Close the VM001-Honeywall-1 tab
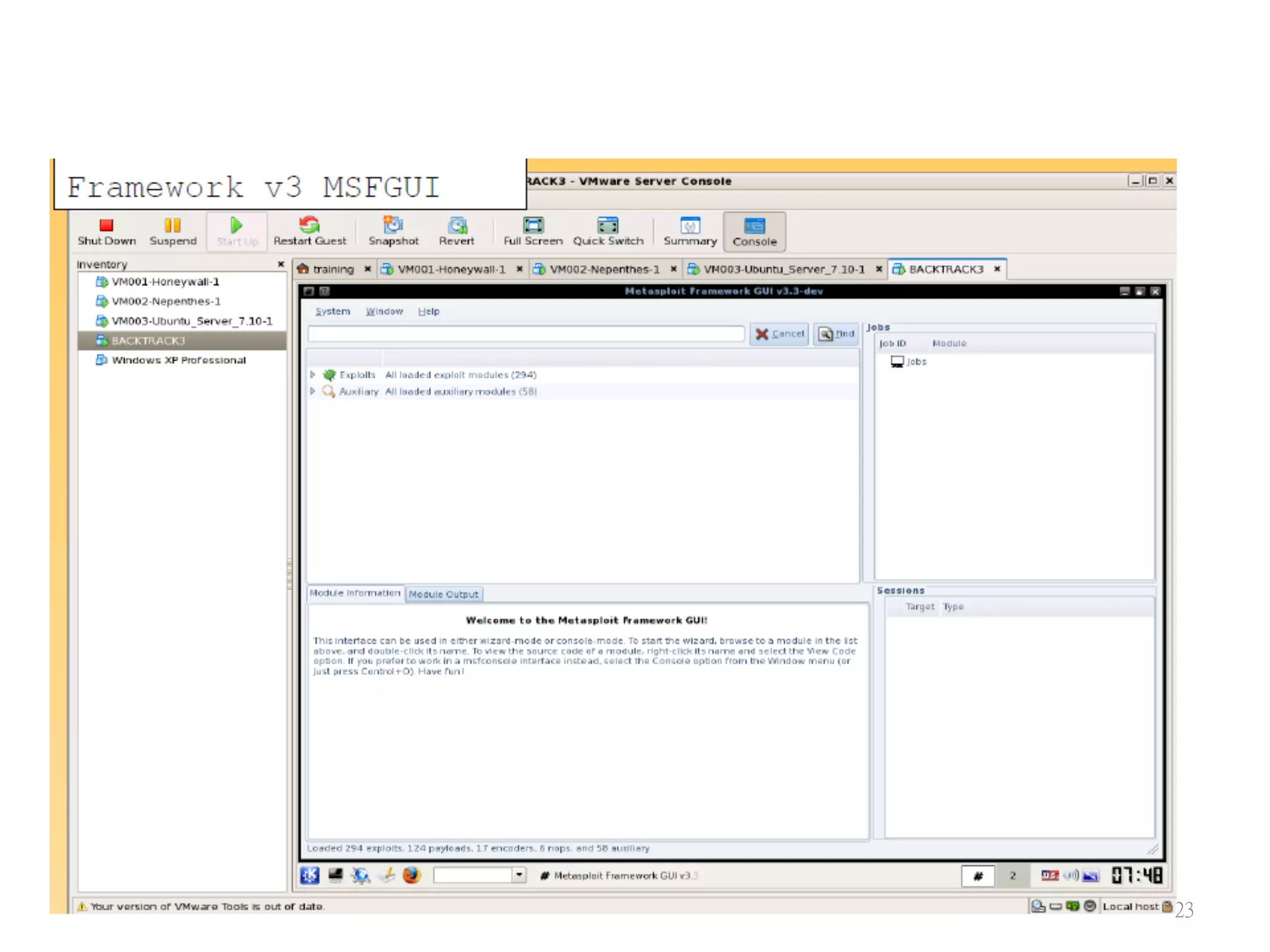The height and width of the screenshot is (952, 1270). point(520,269)
